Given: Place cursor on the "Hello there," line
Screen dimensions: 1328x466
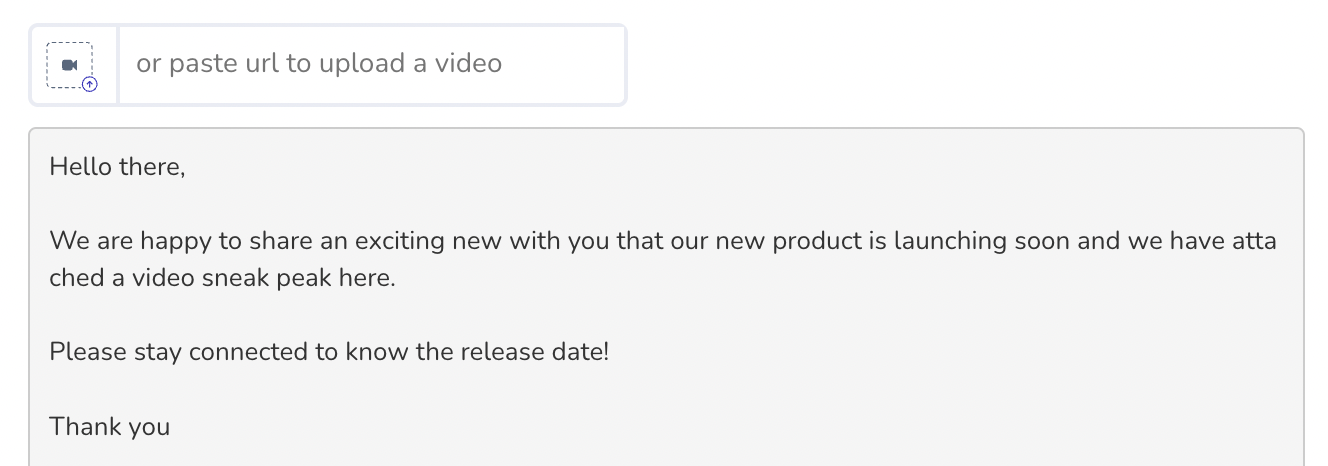Looking at the screenshot, I should coord(118,167).
